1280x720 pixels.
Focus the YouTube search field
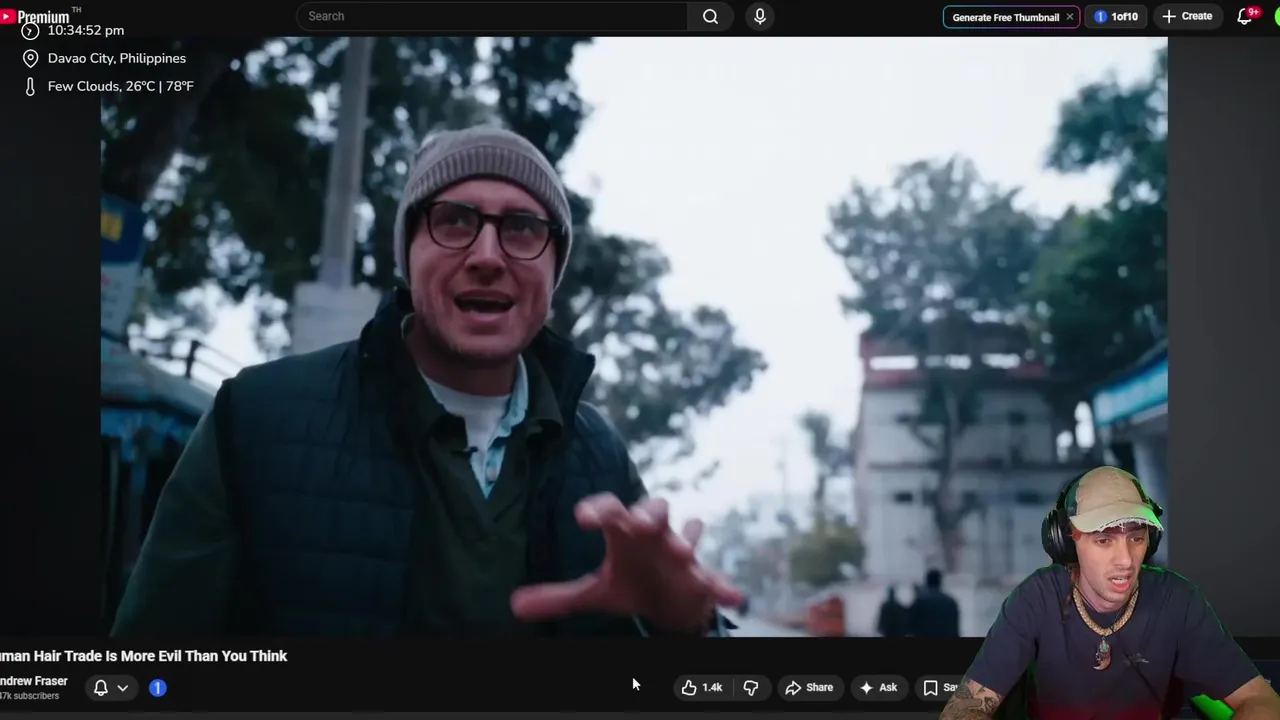point(492,16)
